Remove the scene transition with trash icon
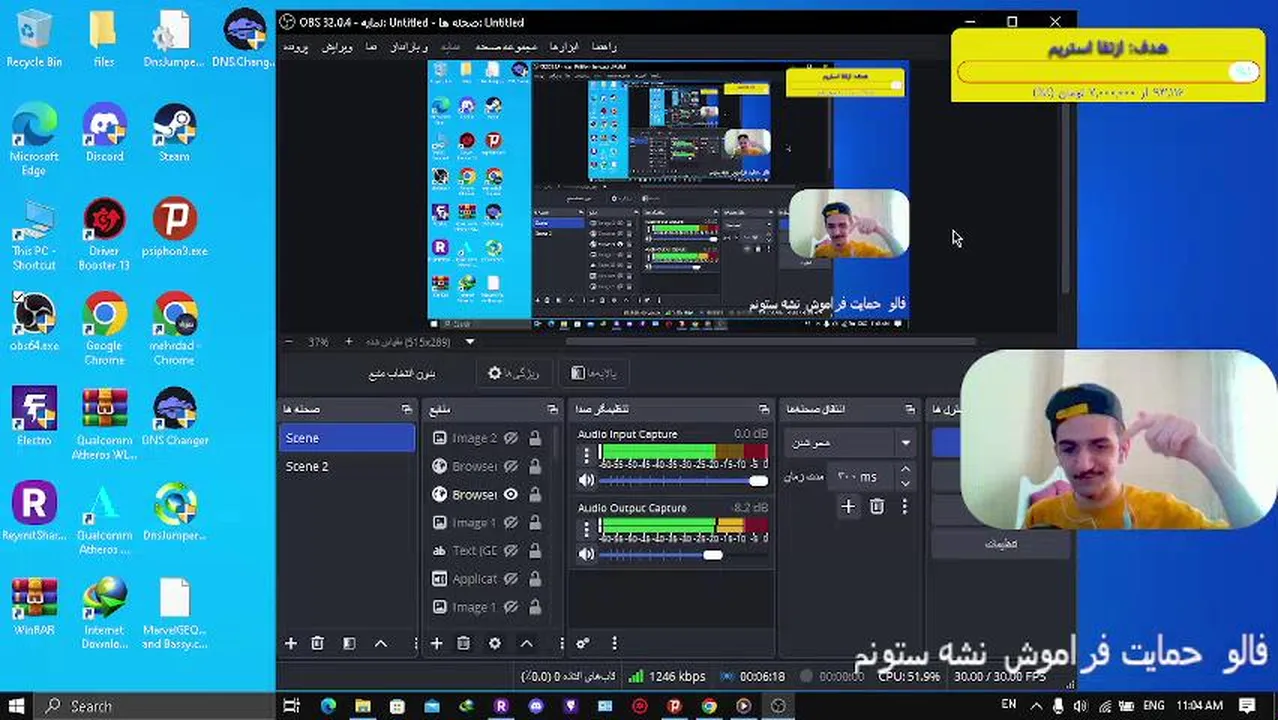Viewport: 1278px width, 720px height. (x=877, y=507)
